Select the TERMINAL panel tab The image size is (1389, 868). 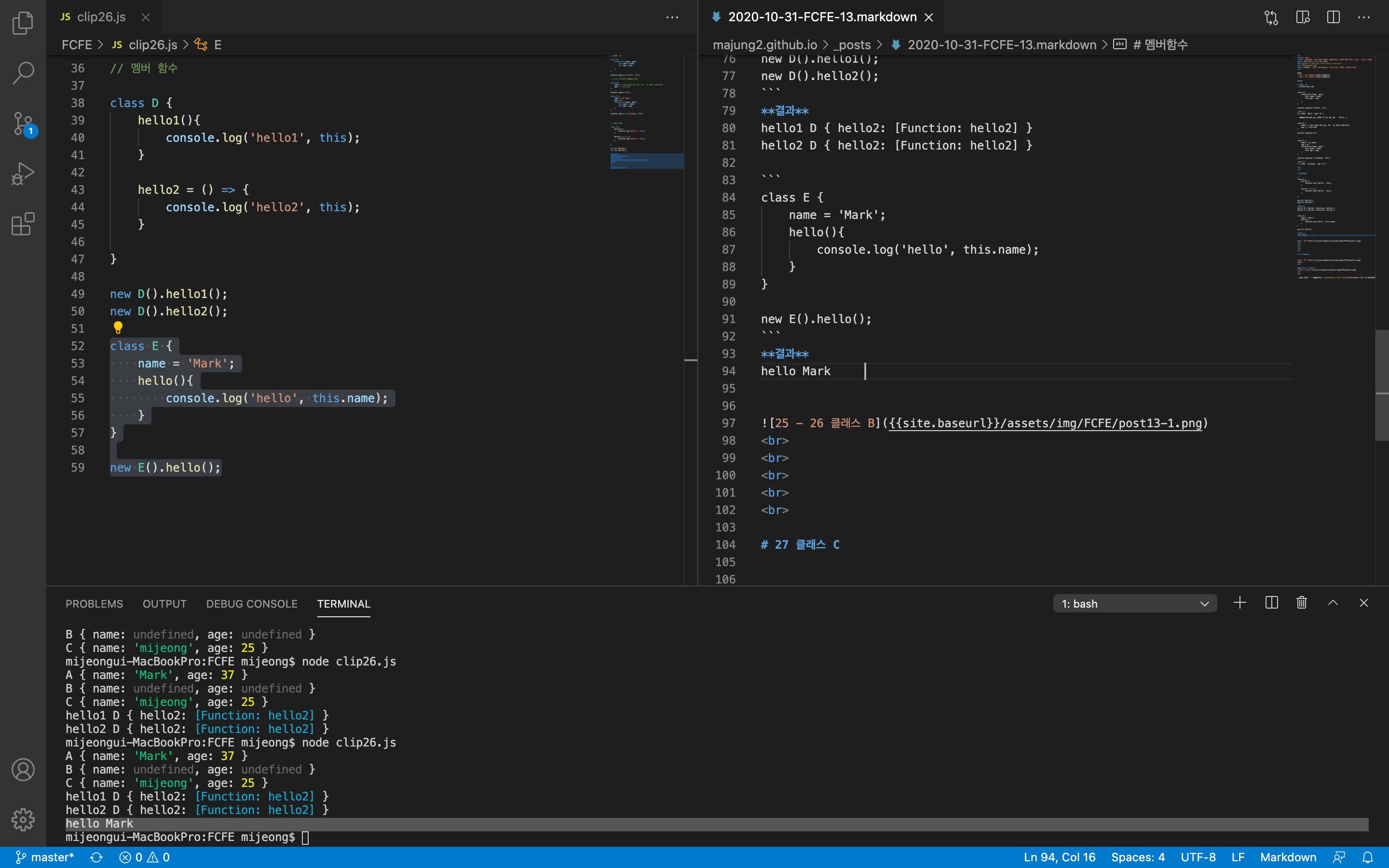pyautogui.click(x=344, y=604)
